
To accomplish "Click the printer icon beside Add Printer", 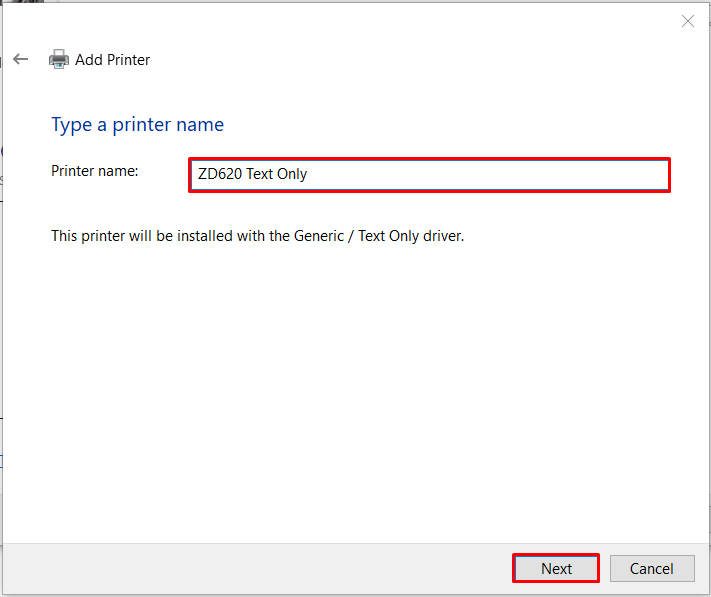I will coord(59,59).
